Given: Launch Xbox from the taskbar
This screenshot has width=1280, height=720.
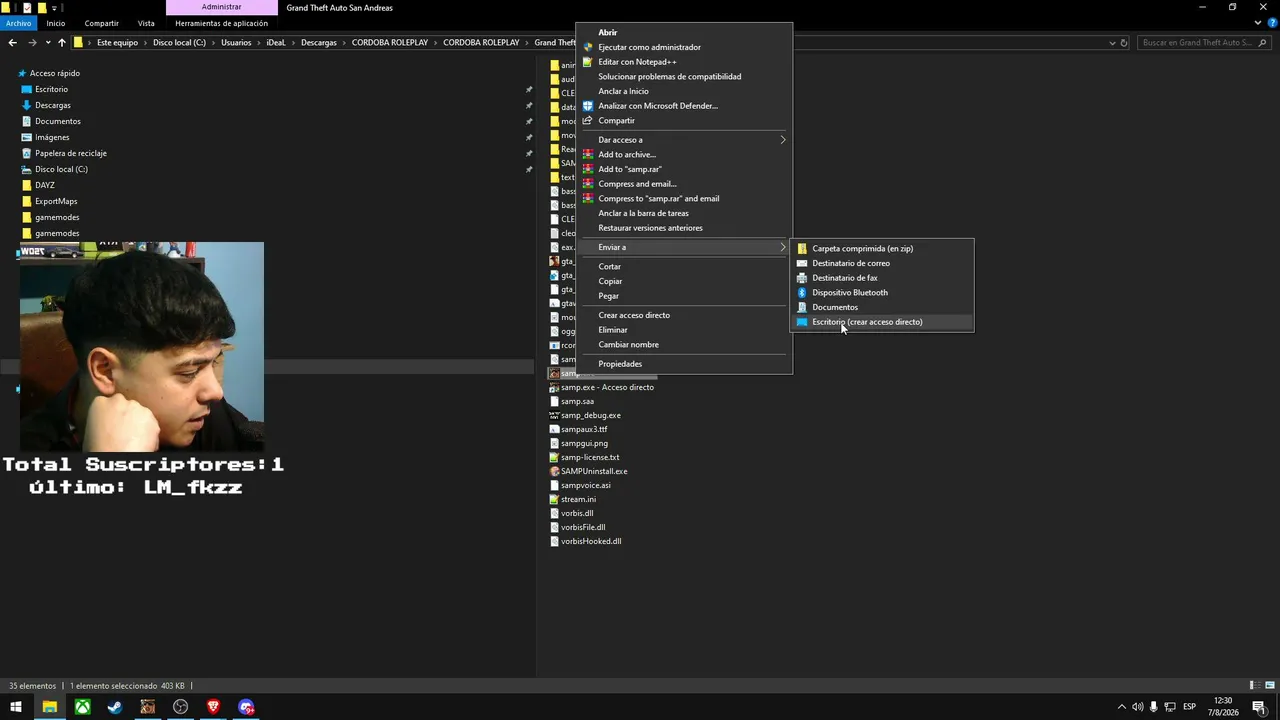Looking at the screenshot, I should [82, 707].
